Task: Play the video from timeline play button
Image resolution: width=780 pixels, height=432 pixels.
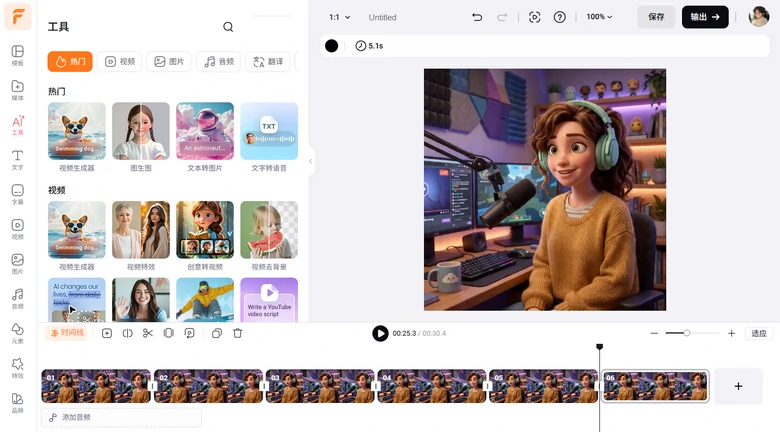Action: (380, 333)
